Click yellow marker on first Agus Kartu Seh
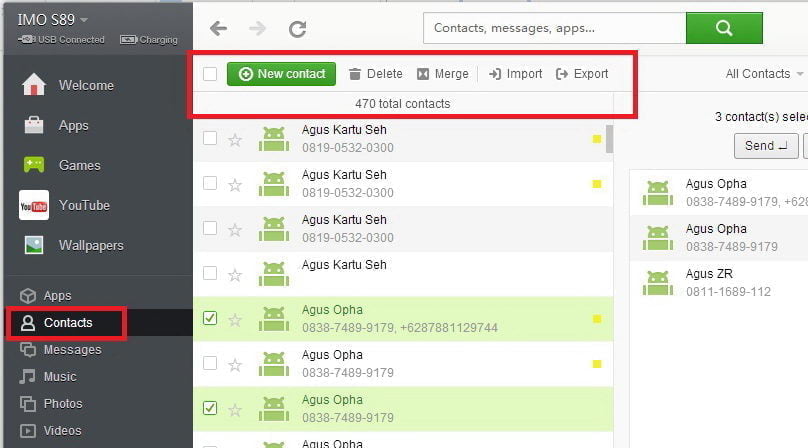The width and height of the screenshot is (808, 448). tap(597, 139)
